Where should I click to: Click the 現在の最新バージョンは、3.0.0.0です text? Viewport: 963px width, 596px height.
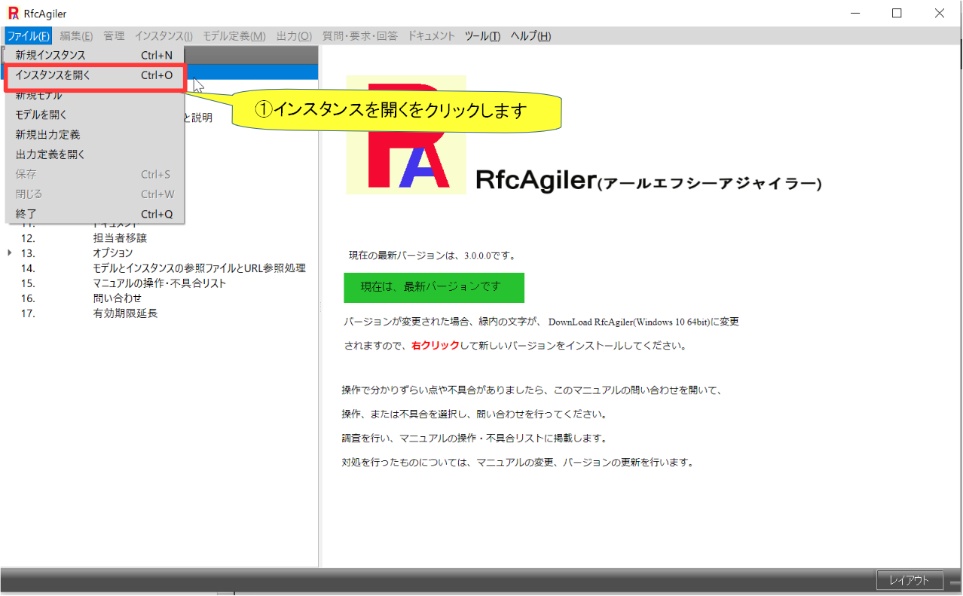[432, 255]
